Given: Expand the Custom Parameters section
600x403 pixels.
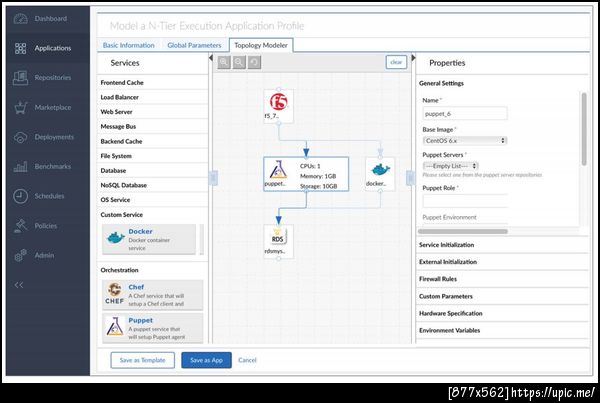Looking at the screenshot, I should pyautogui.click(x=502, y=296).
